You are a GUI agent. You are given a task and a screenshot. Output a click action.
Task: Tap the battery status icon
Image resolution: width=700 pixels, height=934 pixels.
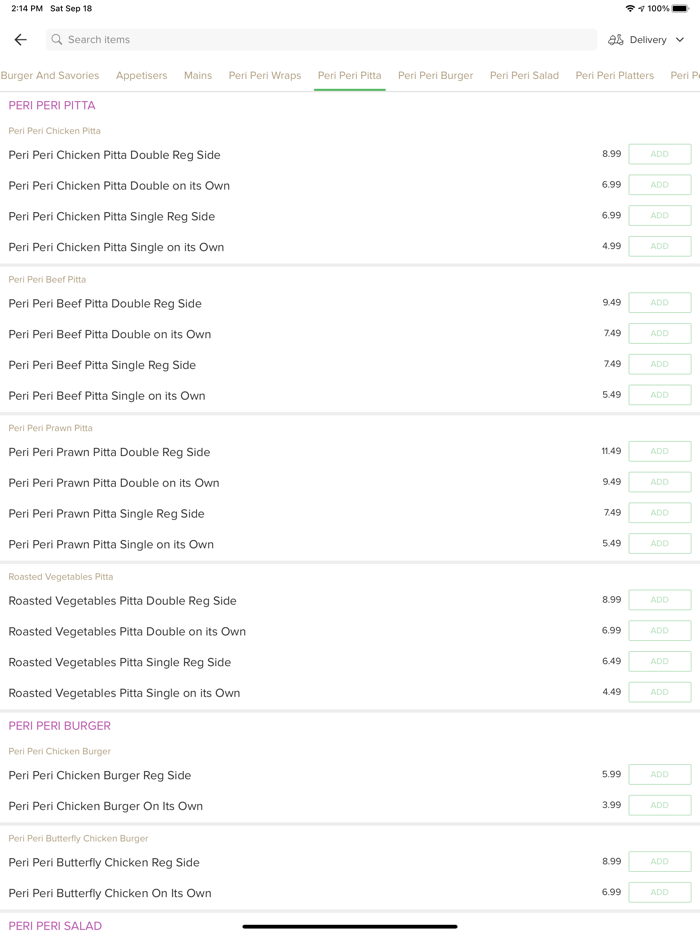[x=680, y=8]
